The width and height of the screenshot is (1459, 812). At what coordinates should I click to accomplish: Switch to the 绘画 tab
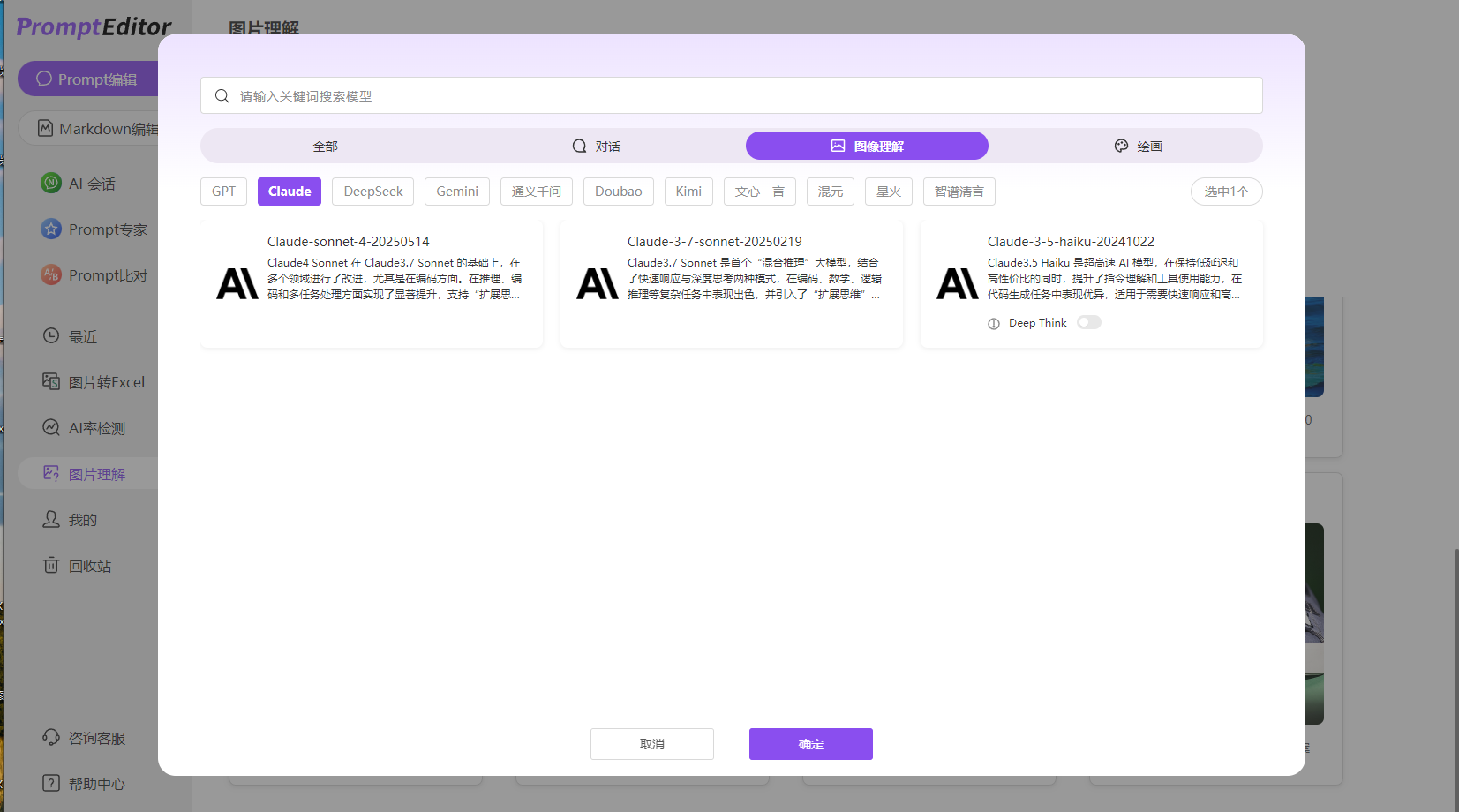pyautogui.click(x=1139, y=145)
